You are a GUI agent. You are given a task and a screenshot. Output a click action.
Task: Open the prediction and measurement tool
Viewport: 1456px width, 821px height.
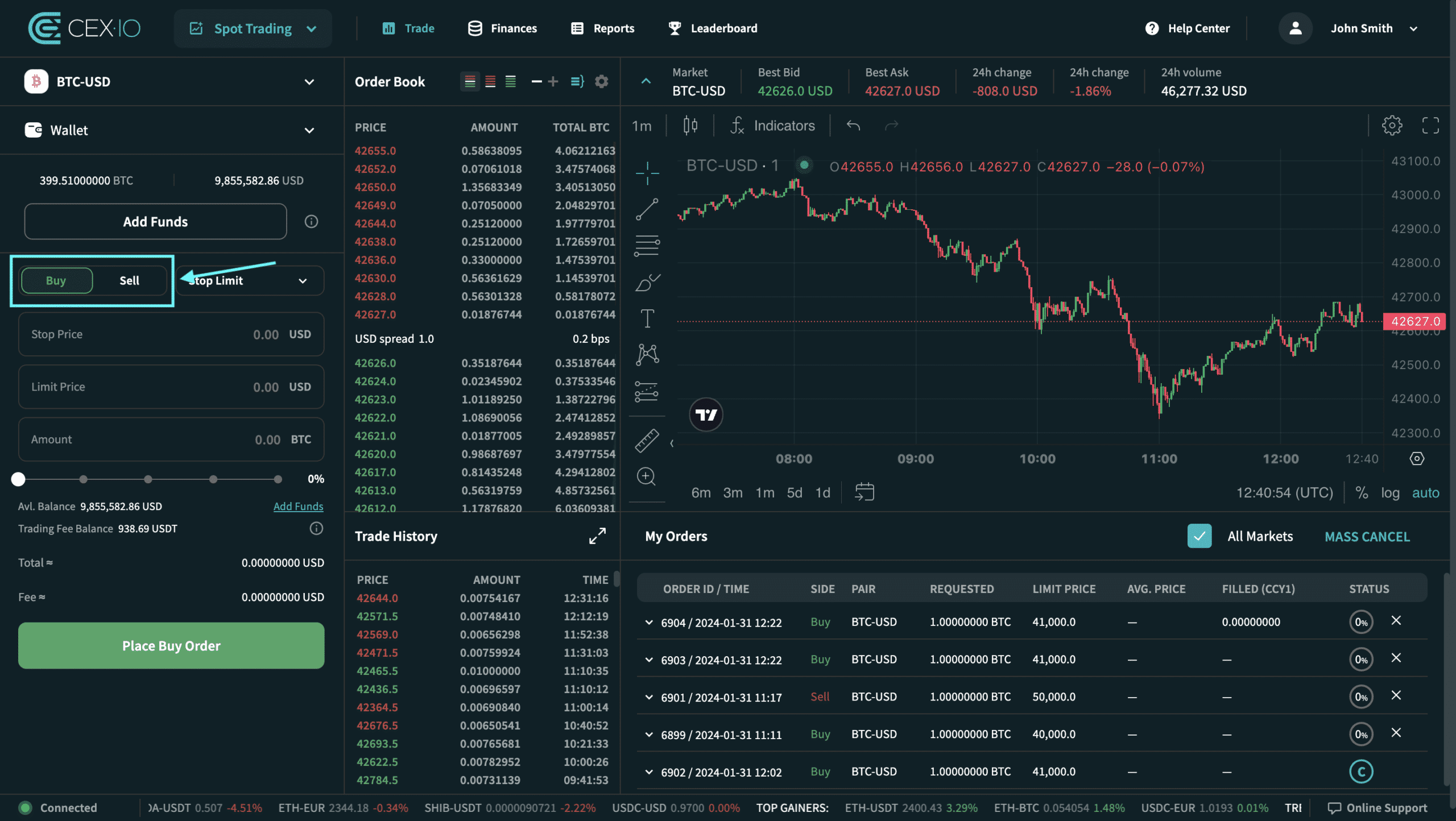pyautogui.click(x=647, y=391)
